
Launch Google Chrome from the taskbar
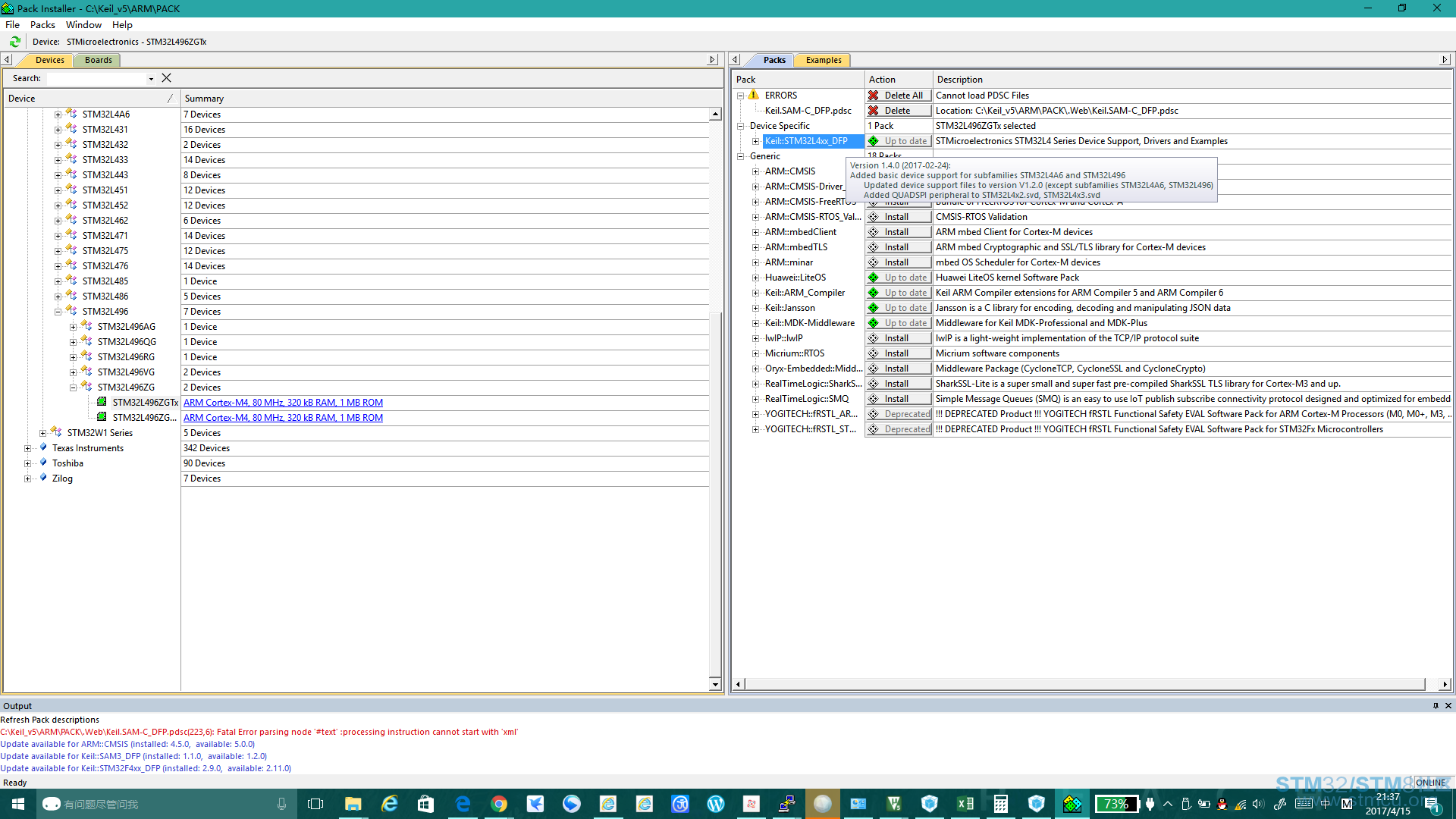click(x=499, y=804)
